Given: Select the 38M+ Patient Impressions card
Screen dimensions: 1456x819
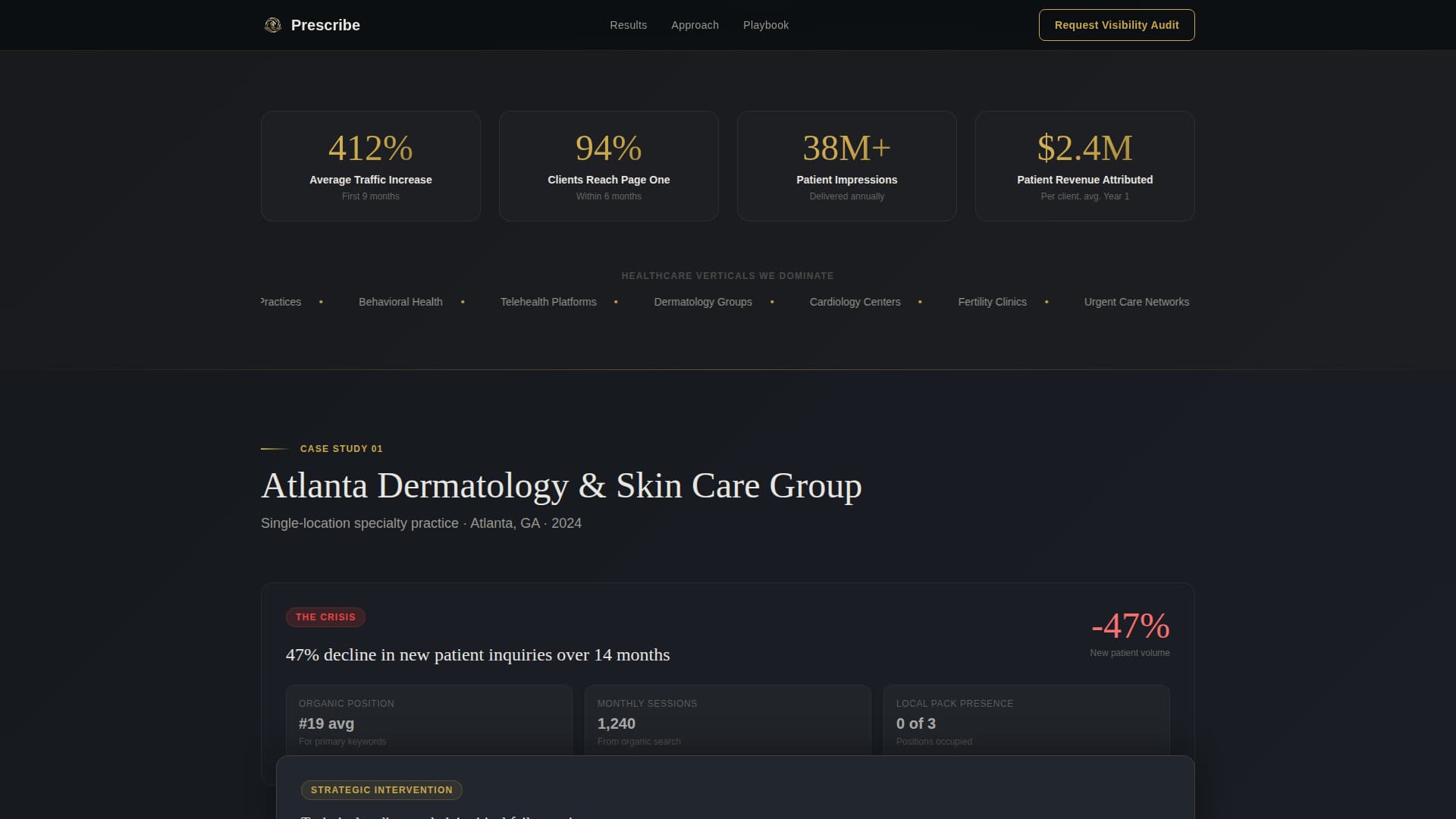Looking at the screenshot, I should (x=847, y=166).
